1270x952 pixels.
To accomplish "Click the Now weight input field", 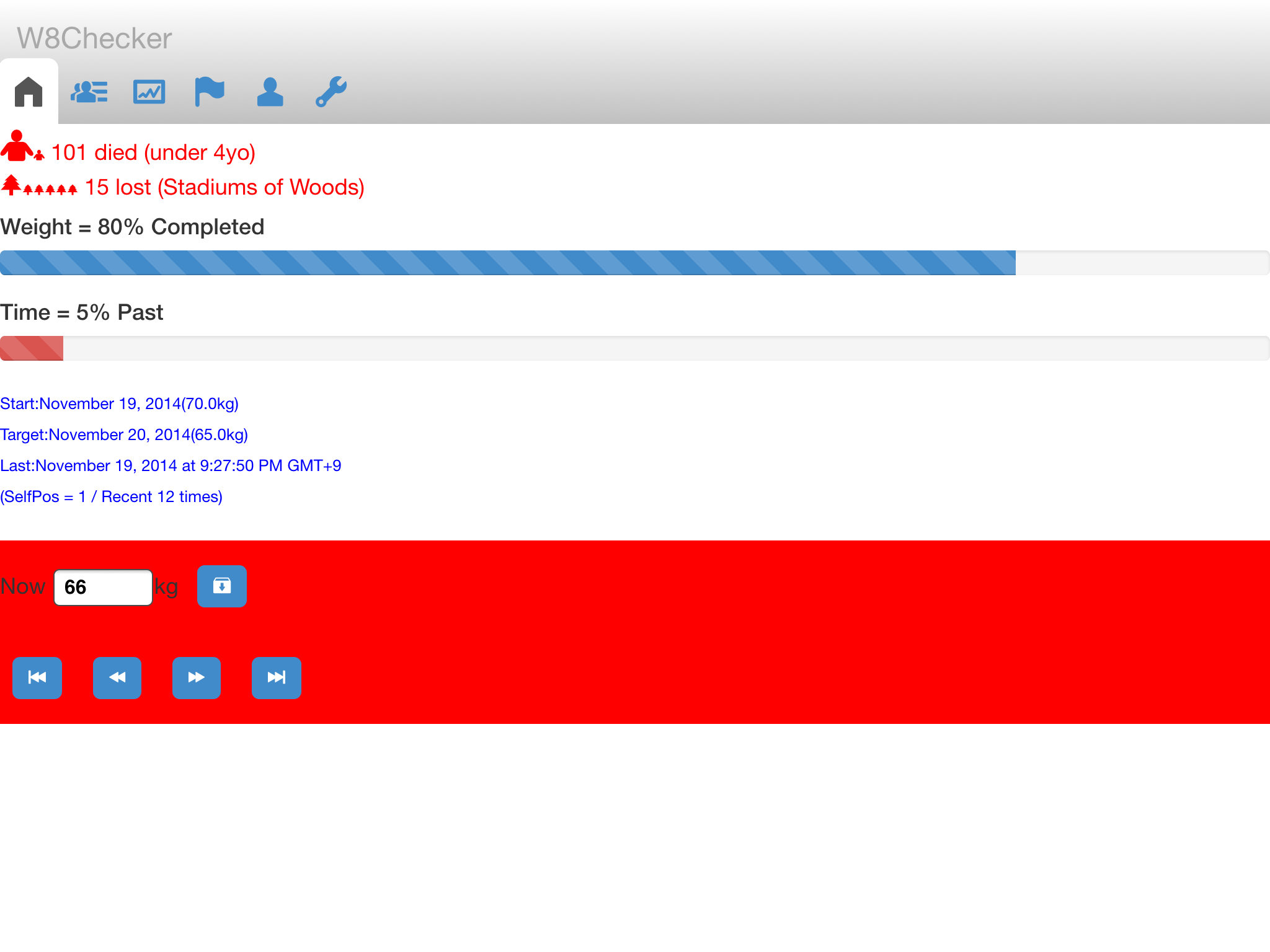I will coord(103,587).
